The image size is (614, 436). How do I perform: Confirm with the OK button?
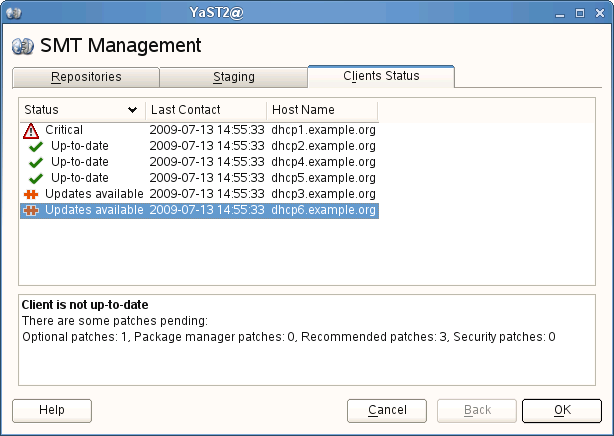(x=562, y=410)
